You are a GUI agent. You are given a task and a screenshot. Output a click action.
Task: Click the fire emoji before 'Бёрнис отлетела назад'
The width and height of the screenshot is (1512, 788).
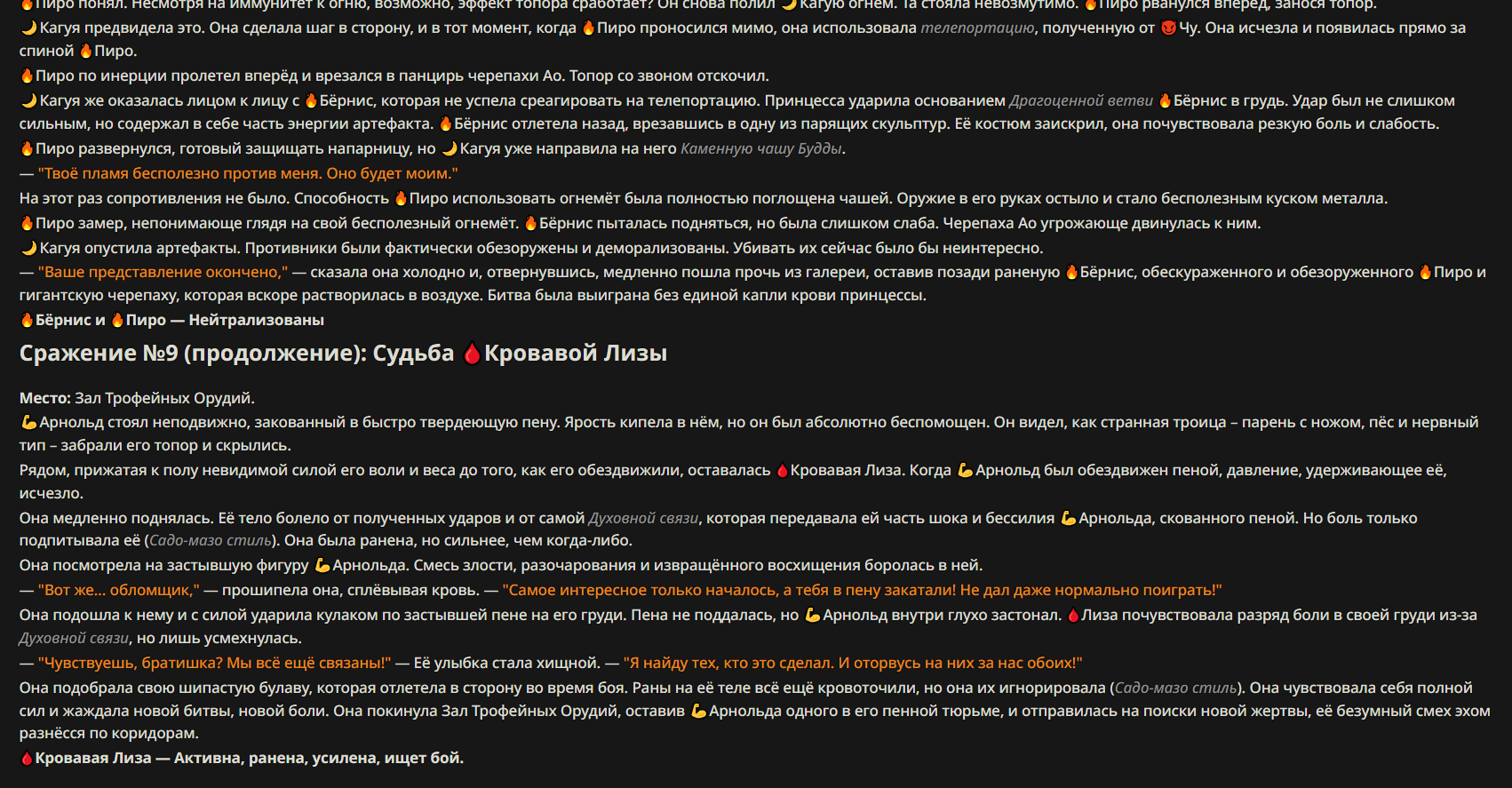446,123
